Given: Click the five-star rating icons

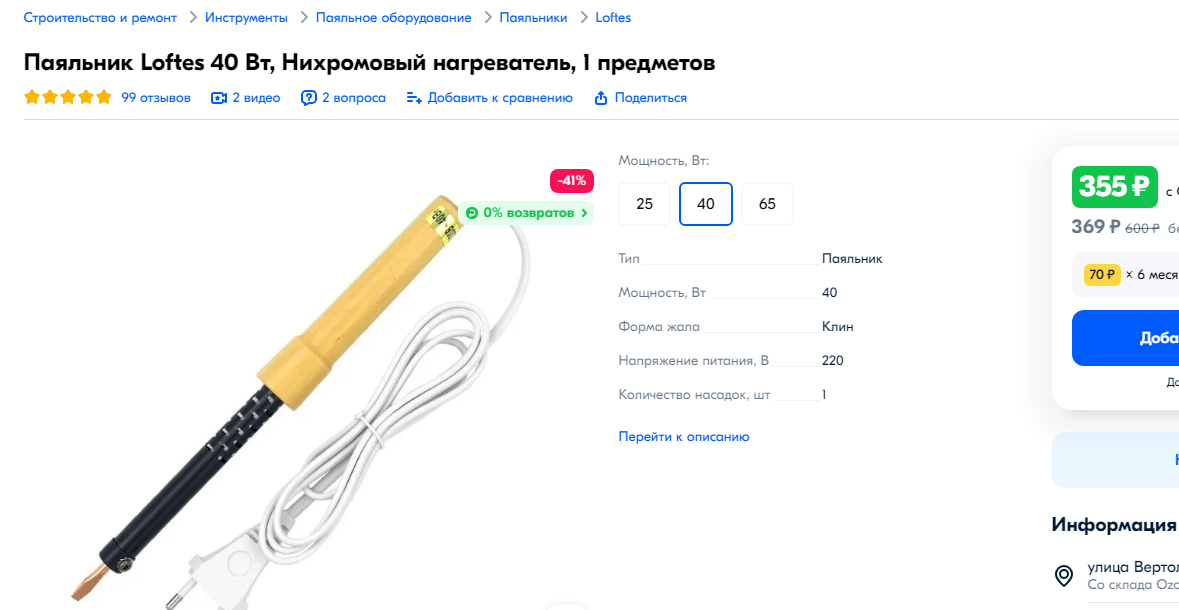Looking at the screenshot, I should click(68, 97).
